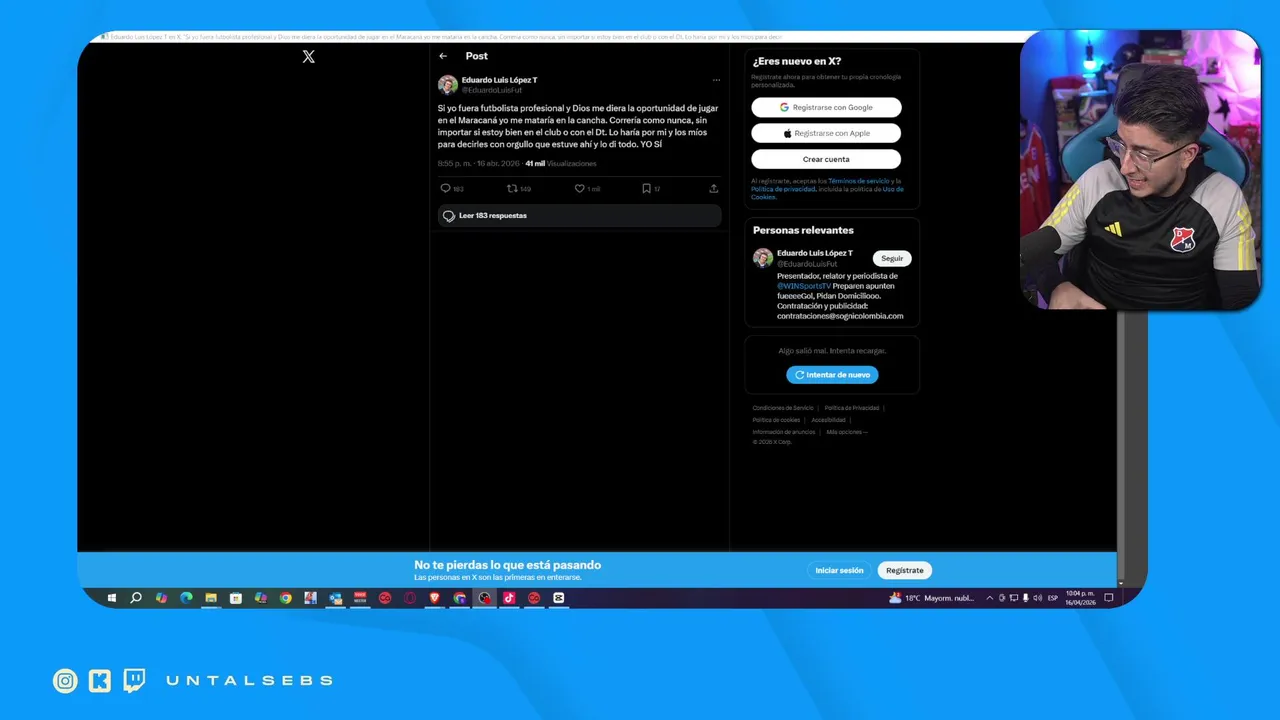1280x720 pixels.
Task: Open Información de anuncios footer link
Action: pos(784,432)
